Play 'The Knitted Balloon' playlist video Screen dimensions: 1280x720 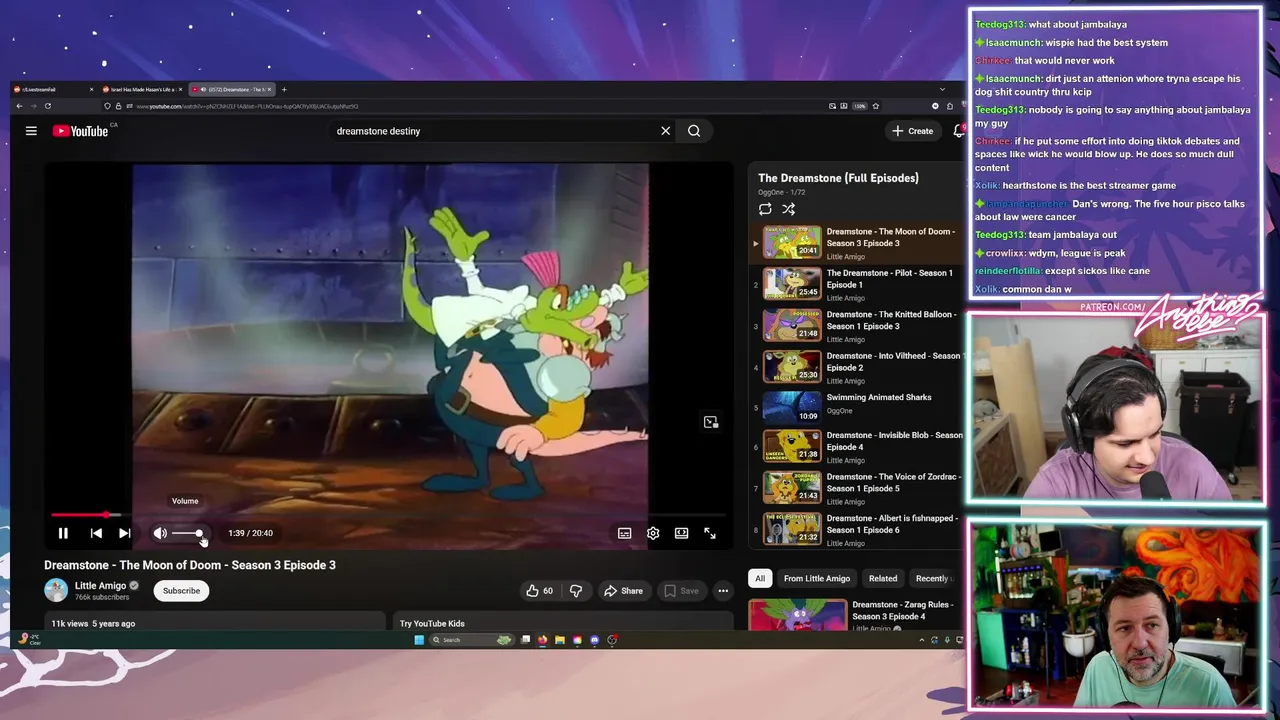[x=858, y=325]
